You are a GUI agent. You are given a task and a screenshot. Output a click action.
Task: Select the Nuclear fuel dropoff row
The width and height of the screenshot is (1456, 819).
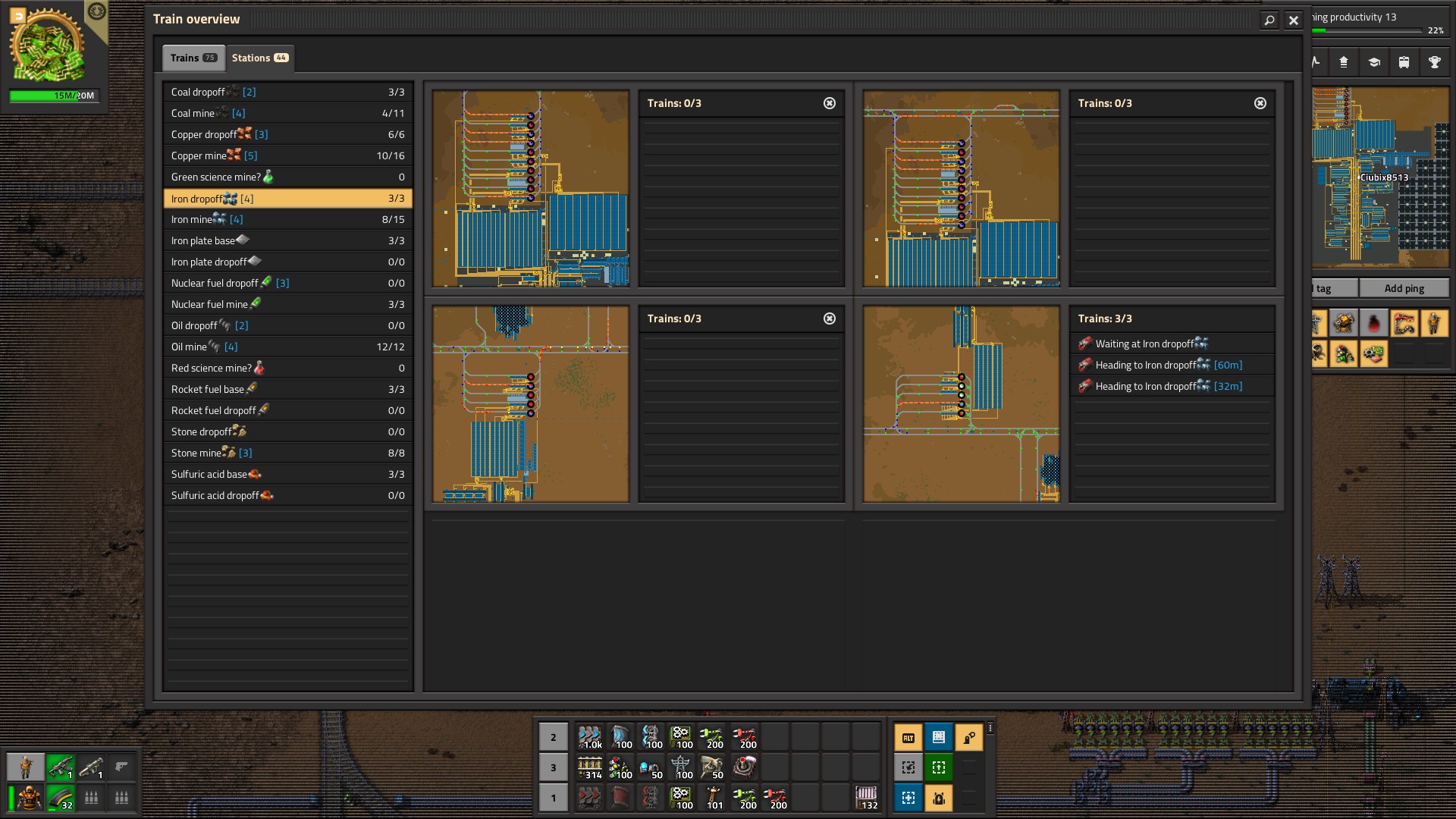pos(288,283)
